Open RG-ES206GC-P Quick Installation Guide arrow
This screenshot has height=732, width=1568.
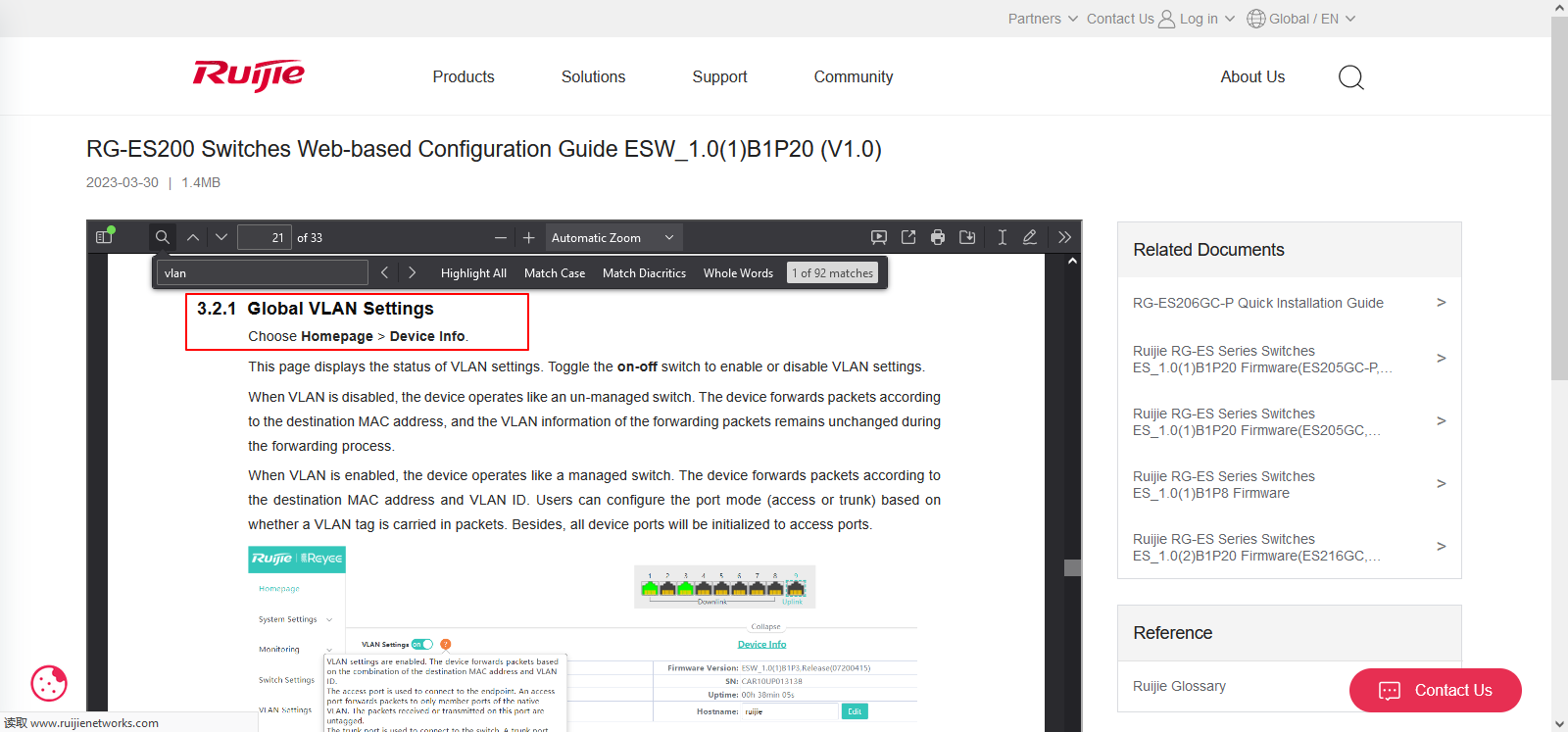pos(1441,302)
